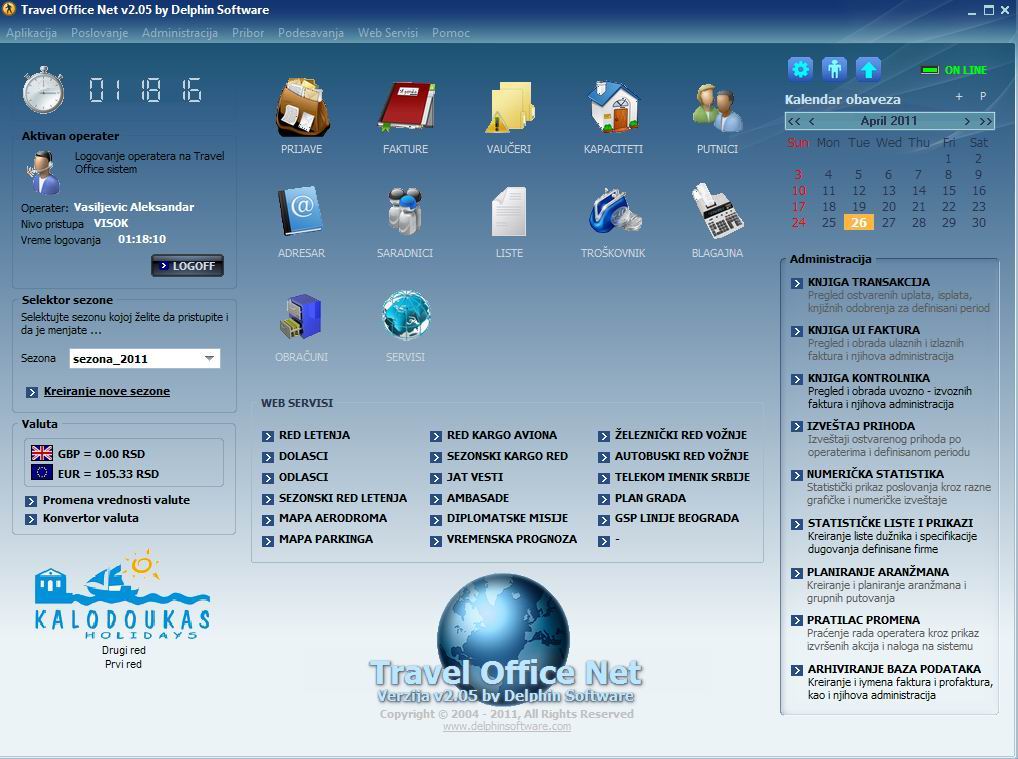Go to previous month in calendar
Image resolution: width=1018 pixels, height=759 pixels.
pos(812,121)
